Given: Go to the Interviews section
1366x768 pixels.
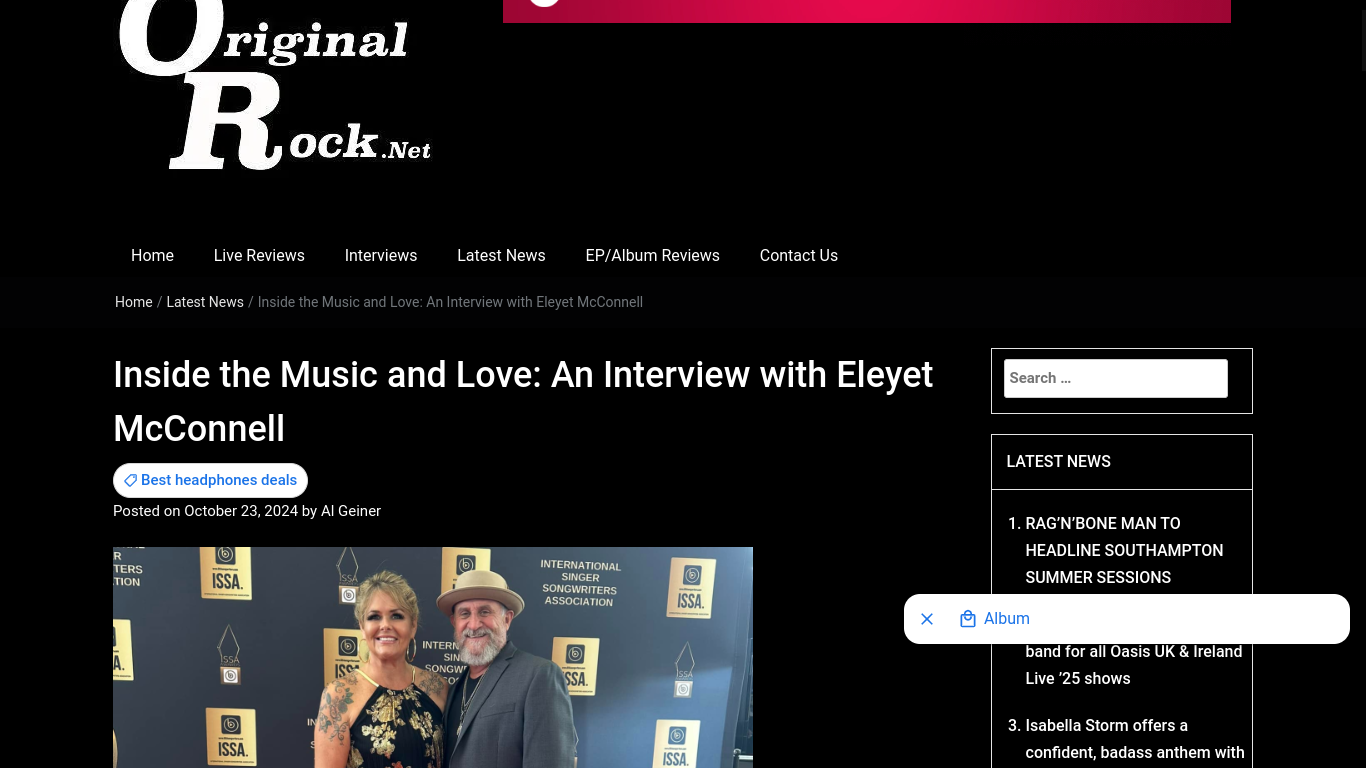Looking at the screenshot, I should pyautogui.click(x=381, y=256).
